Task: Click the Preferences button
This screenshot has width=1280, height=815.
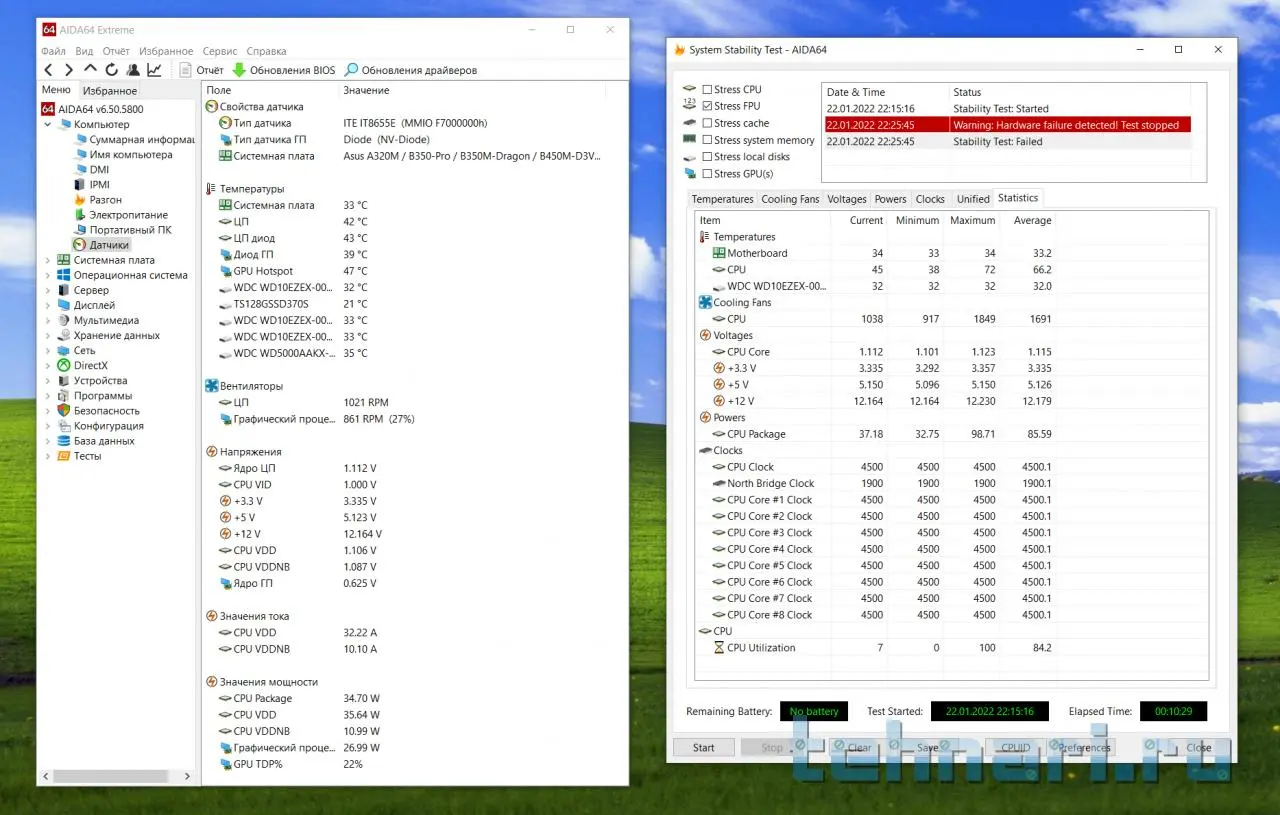Action: tap(1085, 747)
